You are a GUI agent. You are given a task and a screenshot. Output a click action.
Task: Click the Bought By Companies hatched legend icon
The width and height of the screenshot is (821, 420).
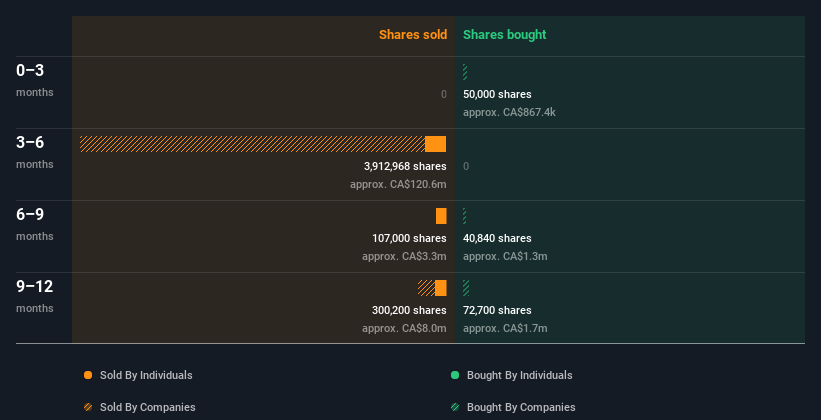click(x=455, y=407)
